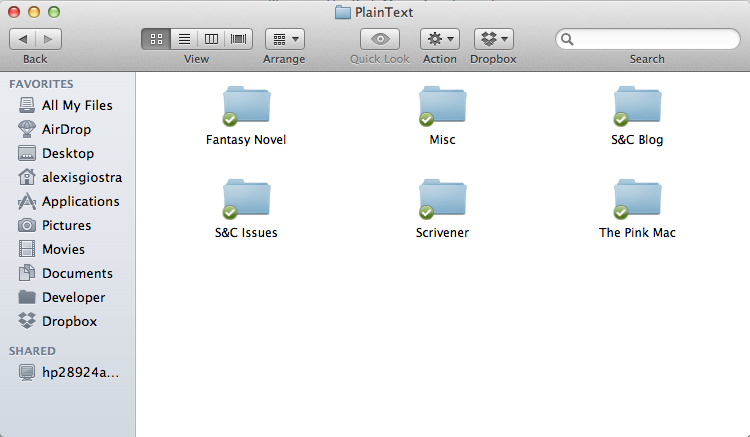Zoom window with green button
This screenshot has width=750, height=437.
pos(54,12)
